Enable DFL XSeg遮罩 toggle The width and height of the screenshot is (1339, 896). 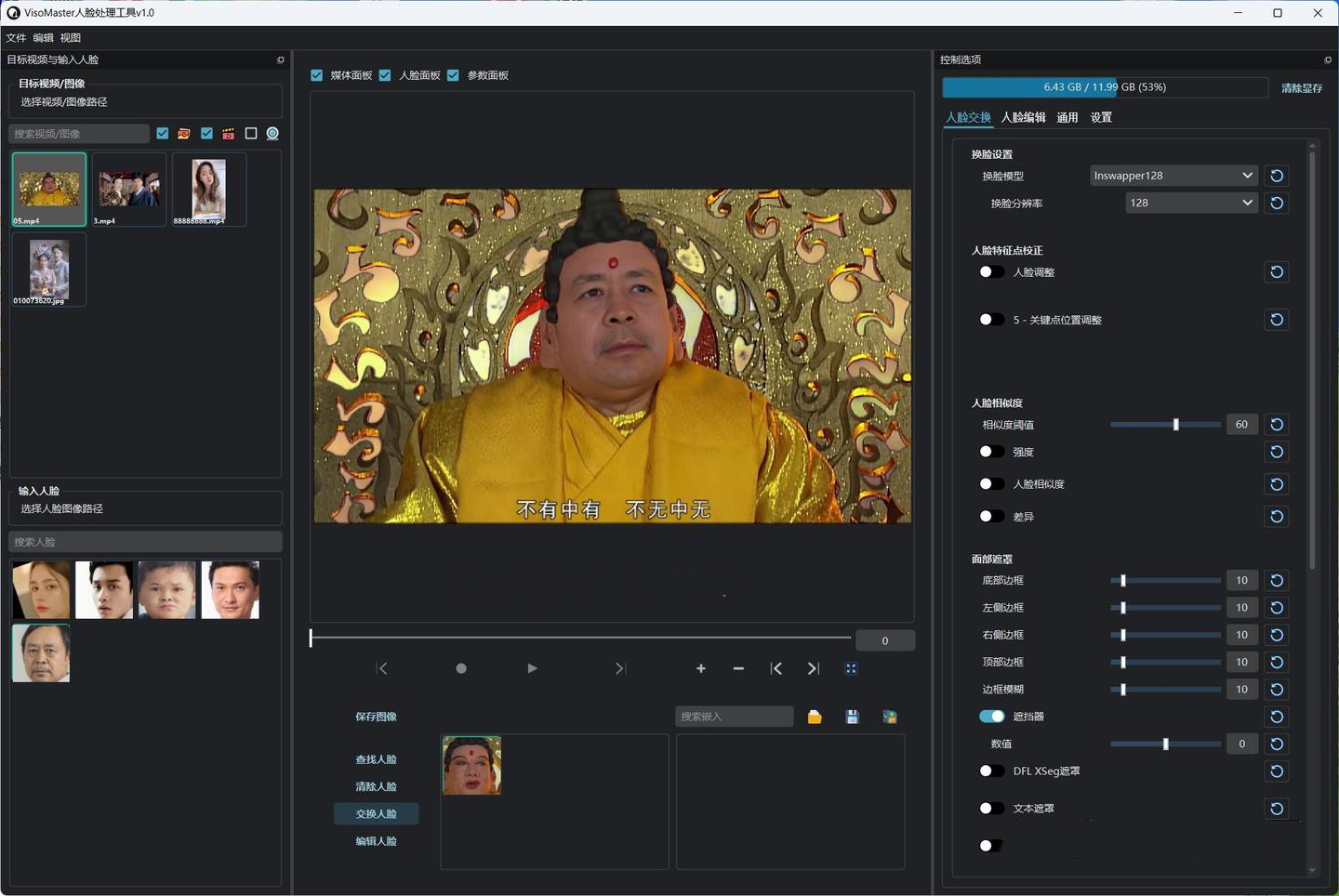[x=991, y=771]
